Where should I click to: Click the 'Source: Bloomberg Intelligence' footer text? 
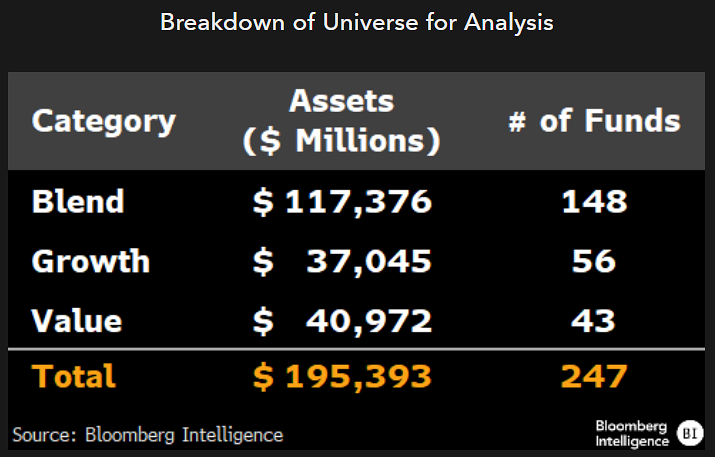(148, 435)
